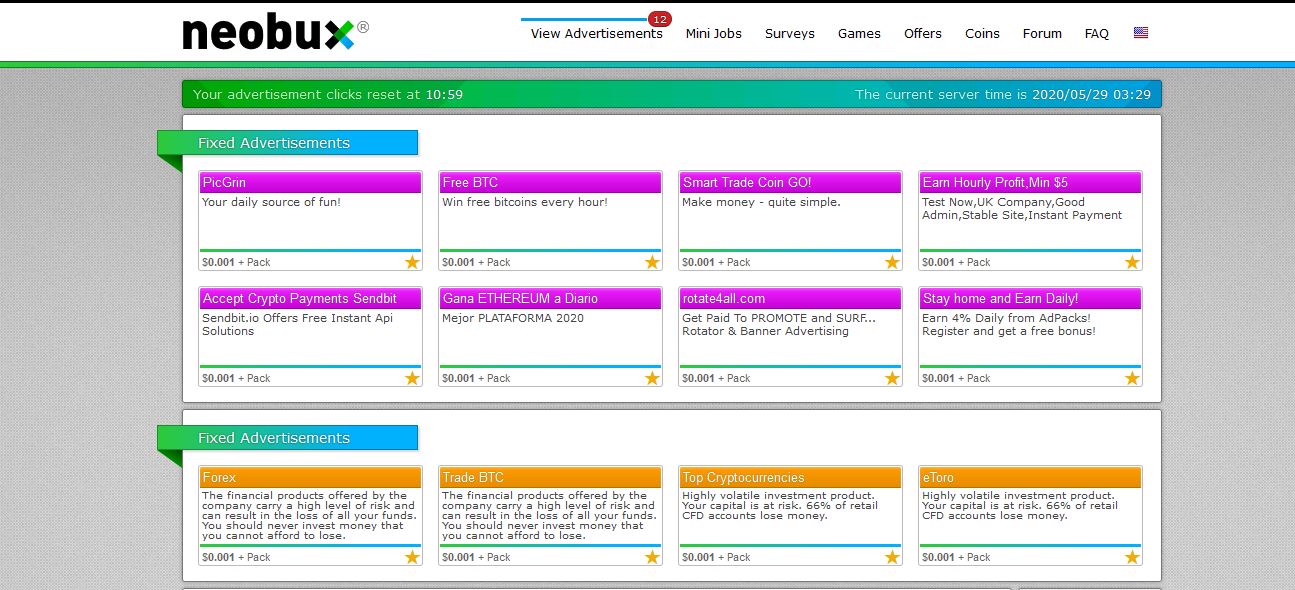Click text 'Get Paid To PROMOTE and SURF...'
Viewport: 1295px width, 590px height.
(x=779, y=318)
